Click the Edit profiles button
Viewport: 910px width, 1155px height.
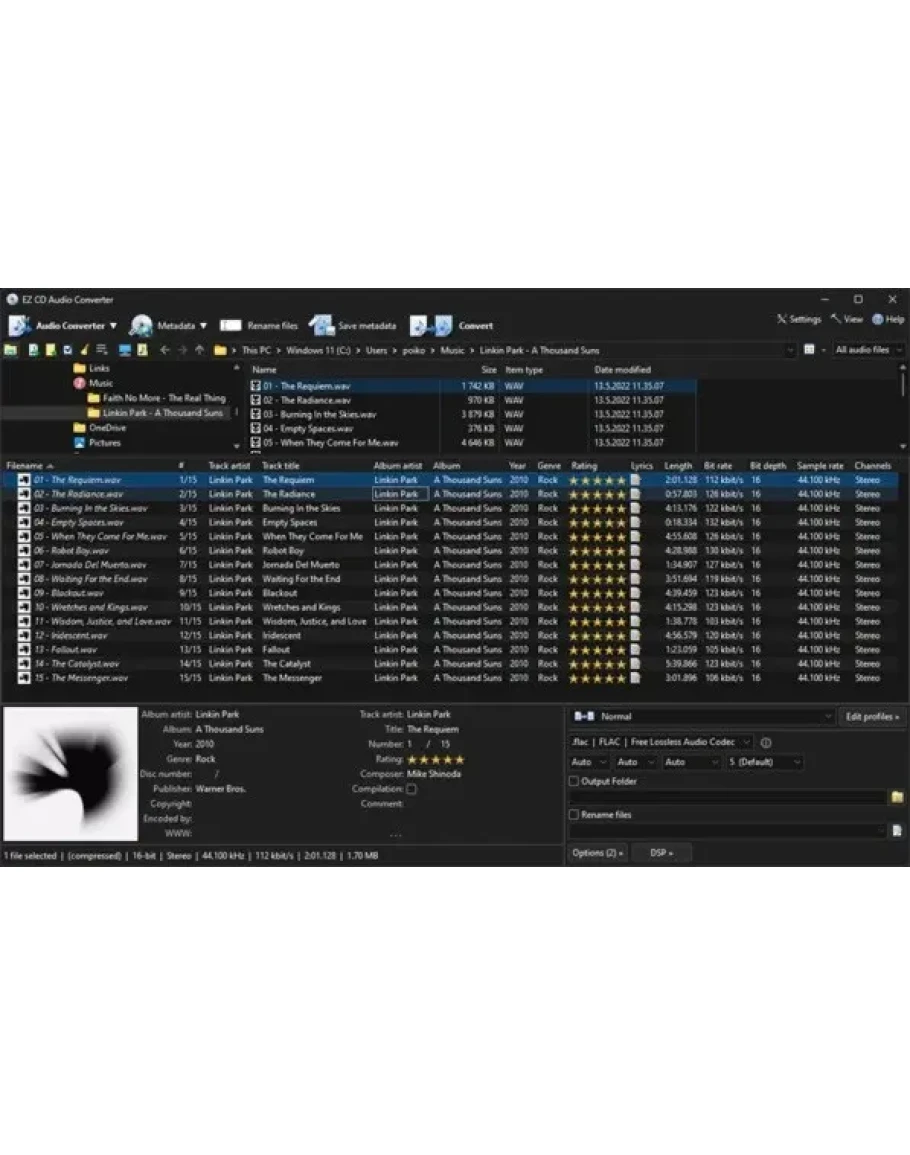(872, 717)
